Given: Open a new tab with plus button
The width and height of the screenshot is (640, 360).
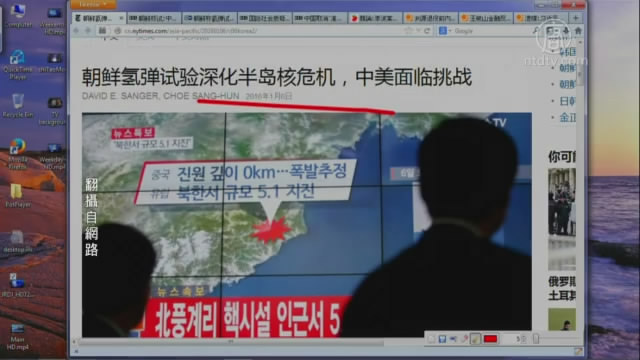Looking at the screenshot, I should pos(576,18).
